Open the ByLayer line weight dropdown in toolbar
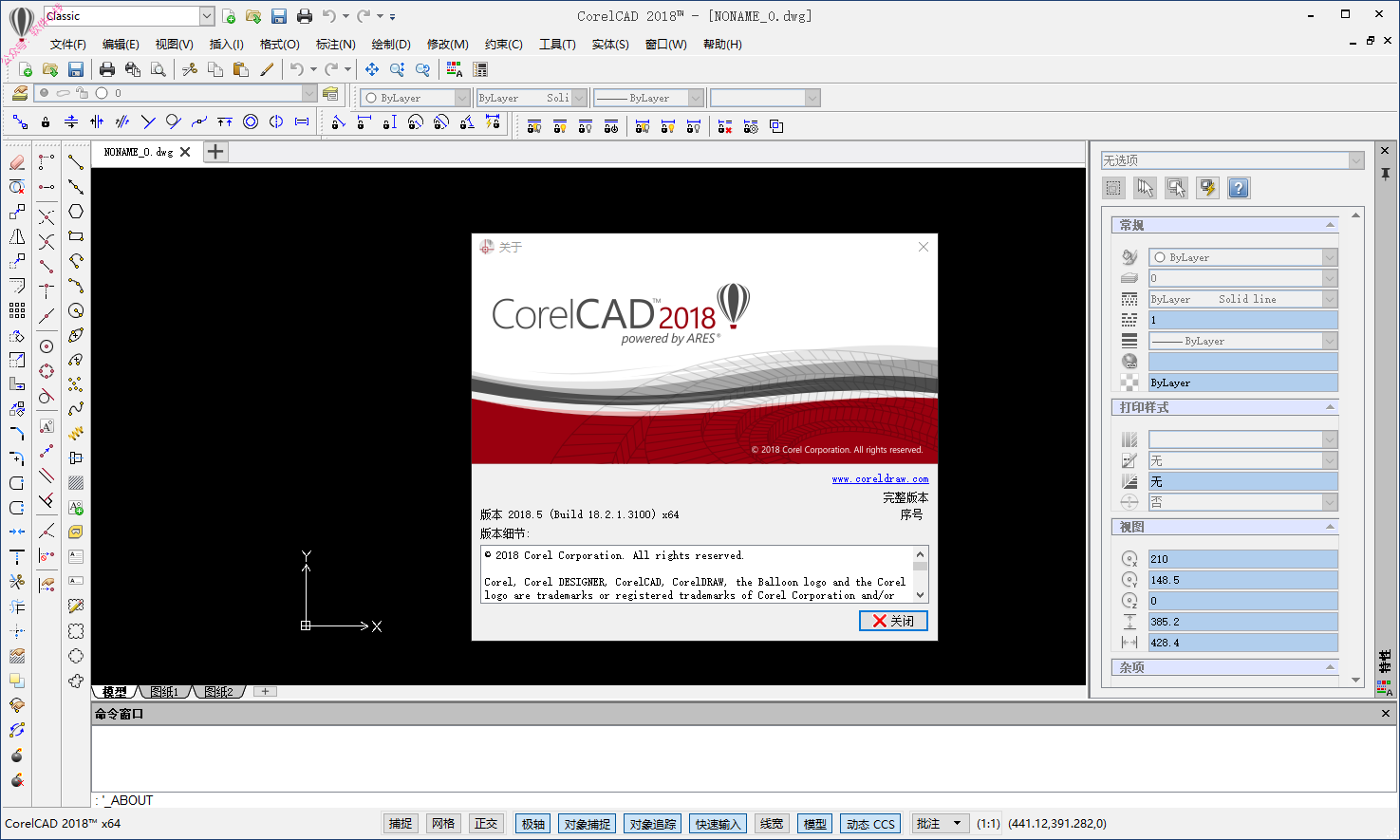This screenshot has width=1400, height=840. coord(696,98)
